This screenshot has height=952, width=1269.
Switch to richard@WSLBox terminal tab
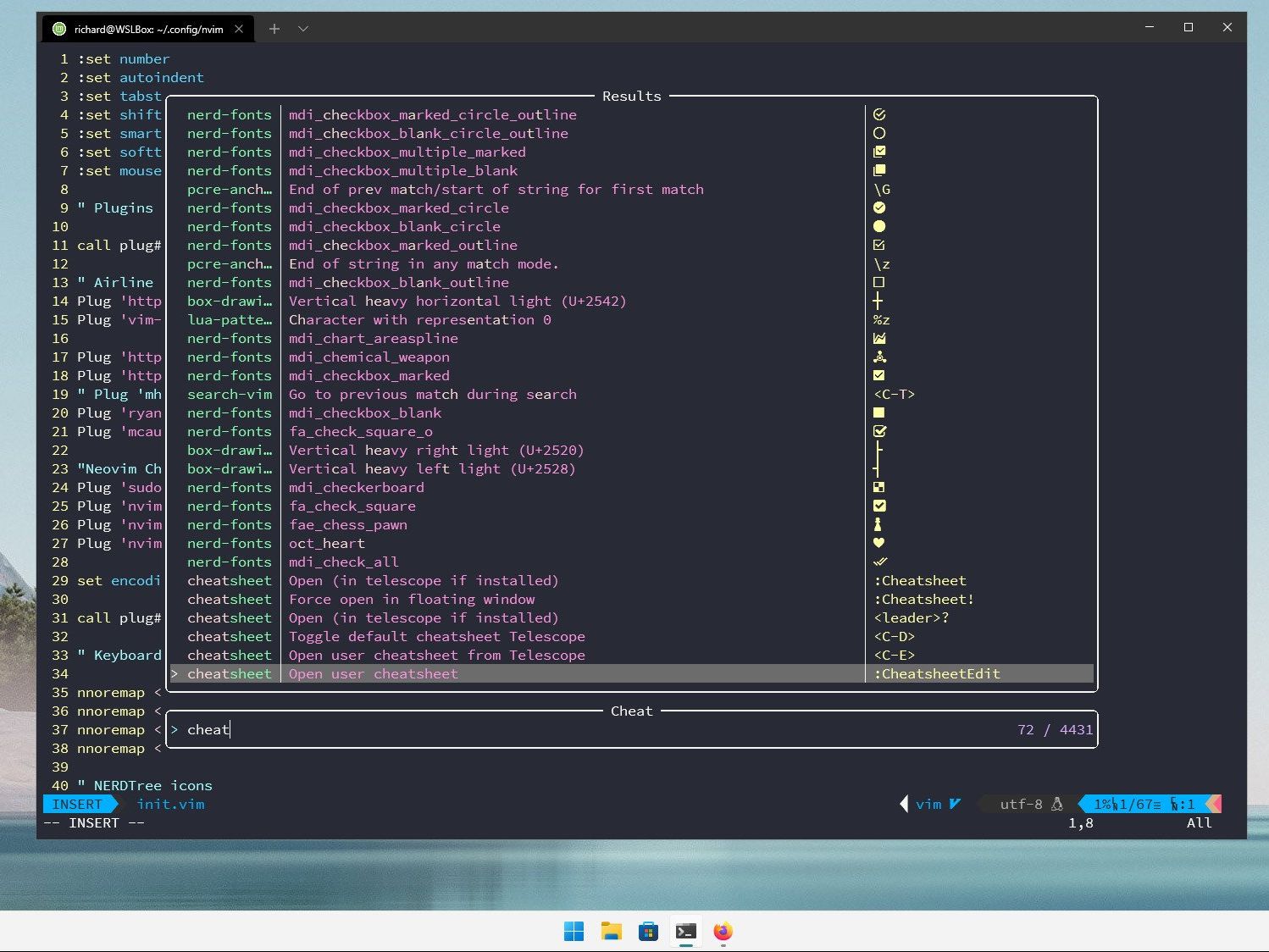click(148, 29)
